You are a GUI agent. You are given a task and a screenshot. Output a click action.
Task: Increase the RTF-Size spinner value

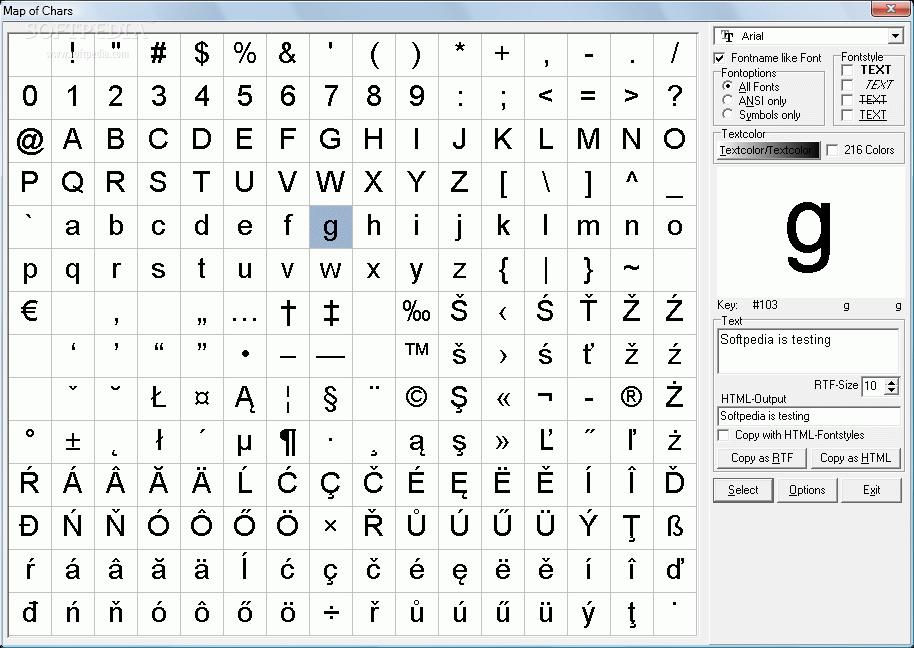click(892, 382)
